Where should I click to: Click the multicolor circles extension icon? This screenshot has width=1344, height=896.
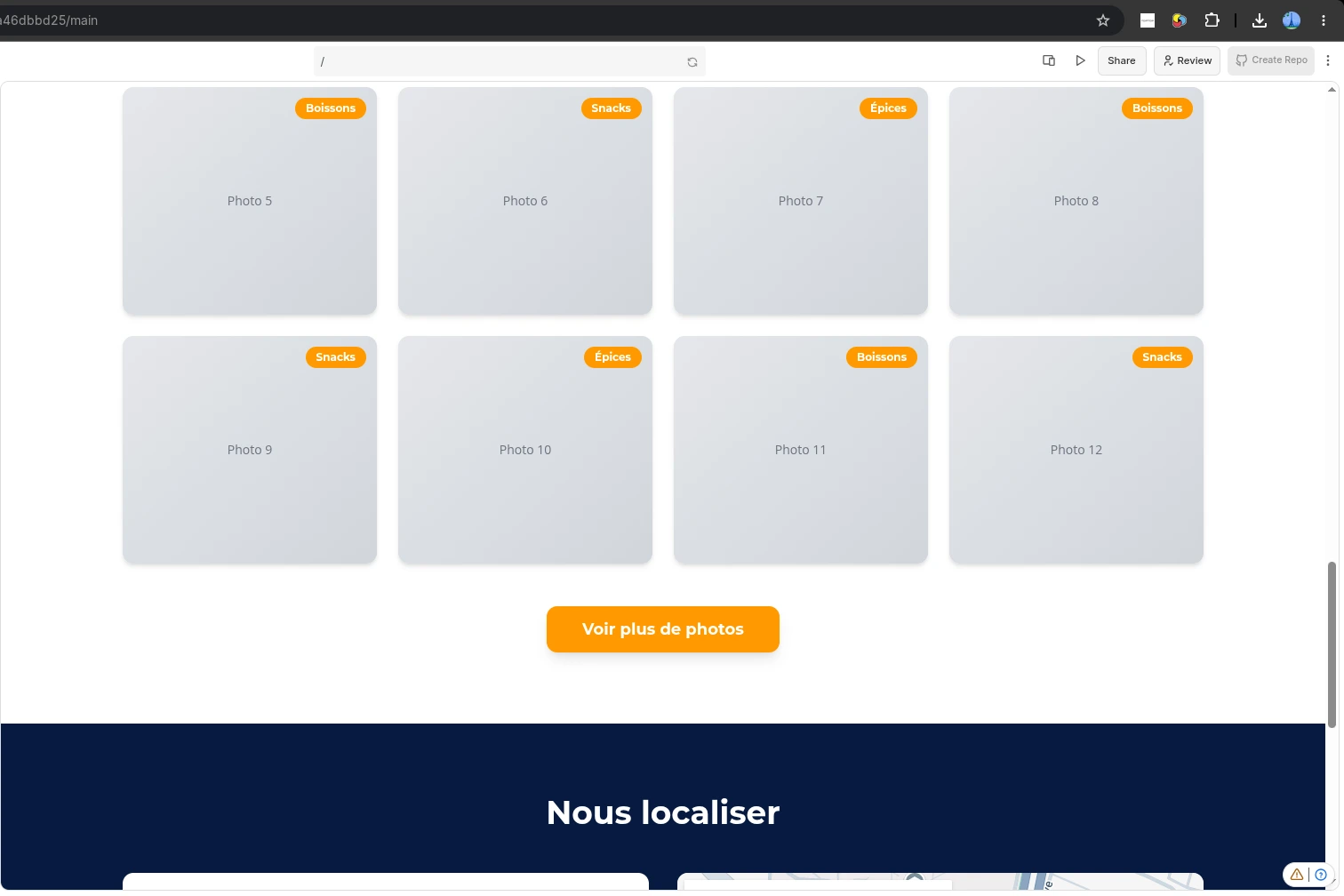(x=1180, y=20)
